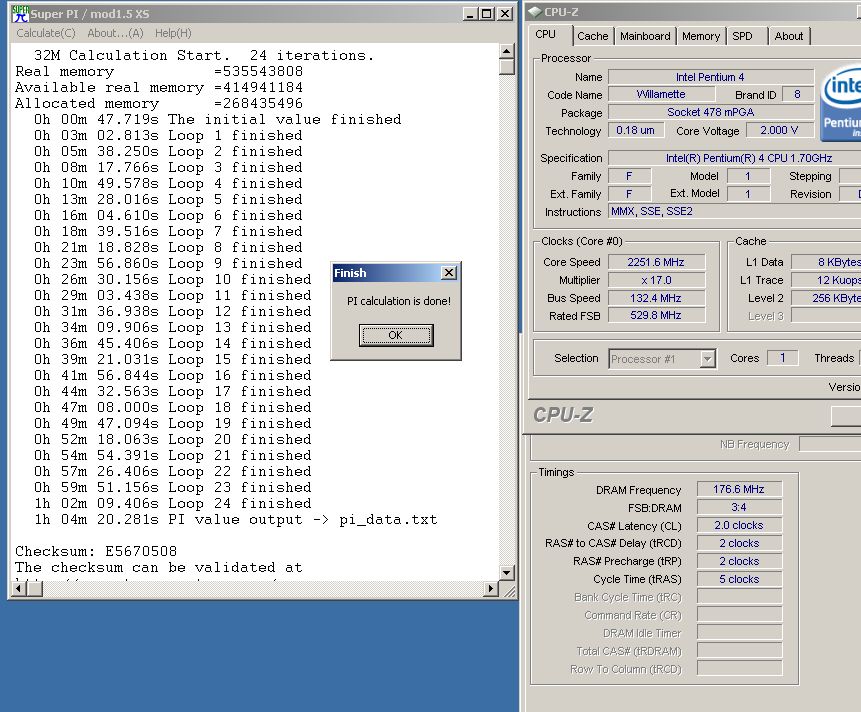The width and height of the screenshot is (861, 712).
Task: Click the L1 Trace cache value 12 Kuops
Action: click(x=826, y=280)
